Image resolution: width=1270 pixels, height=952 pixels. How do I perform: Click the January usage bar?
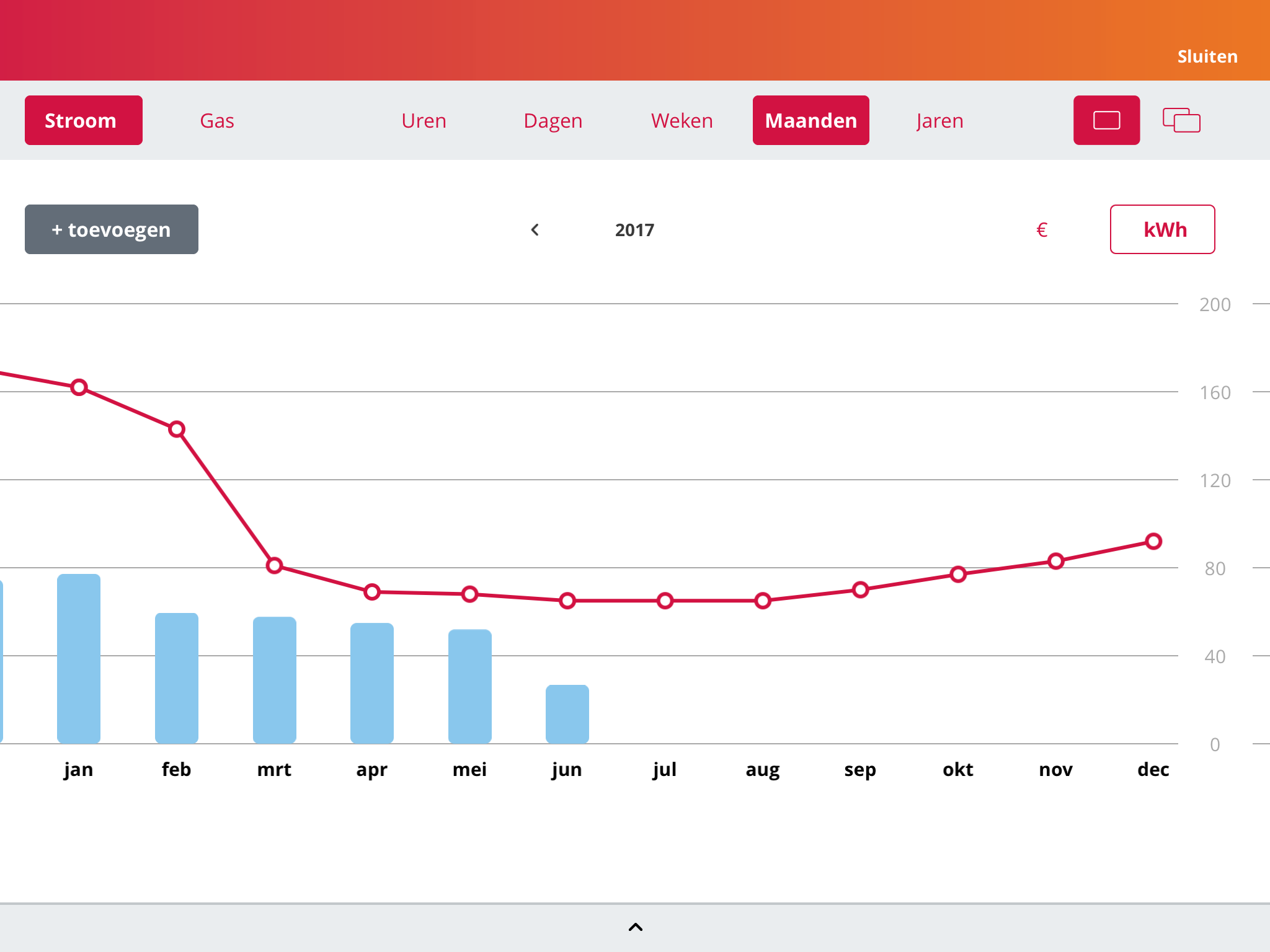79,658
